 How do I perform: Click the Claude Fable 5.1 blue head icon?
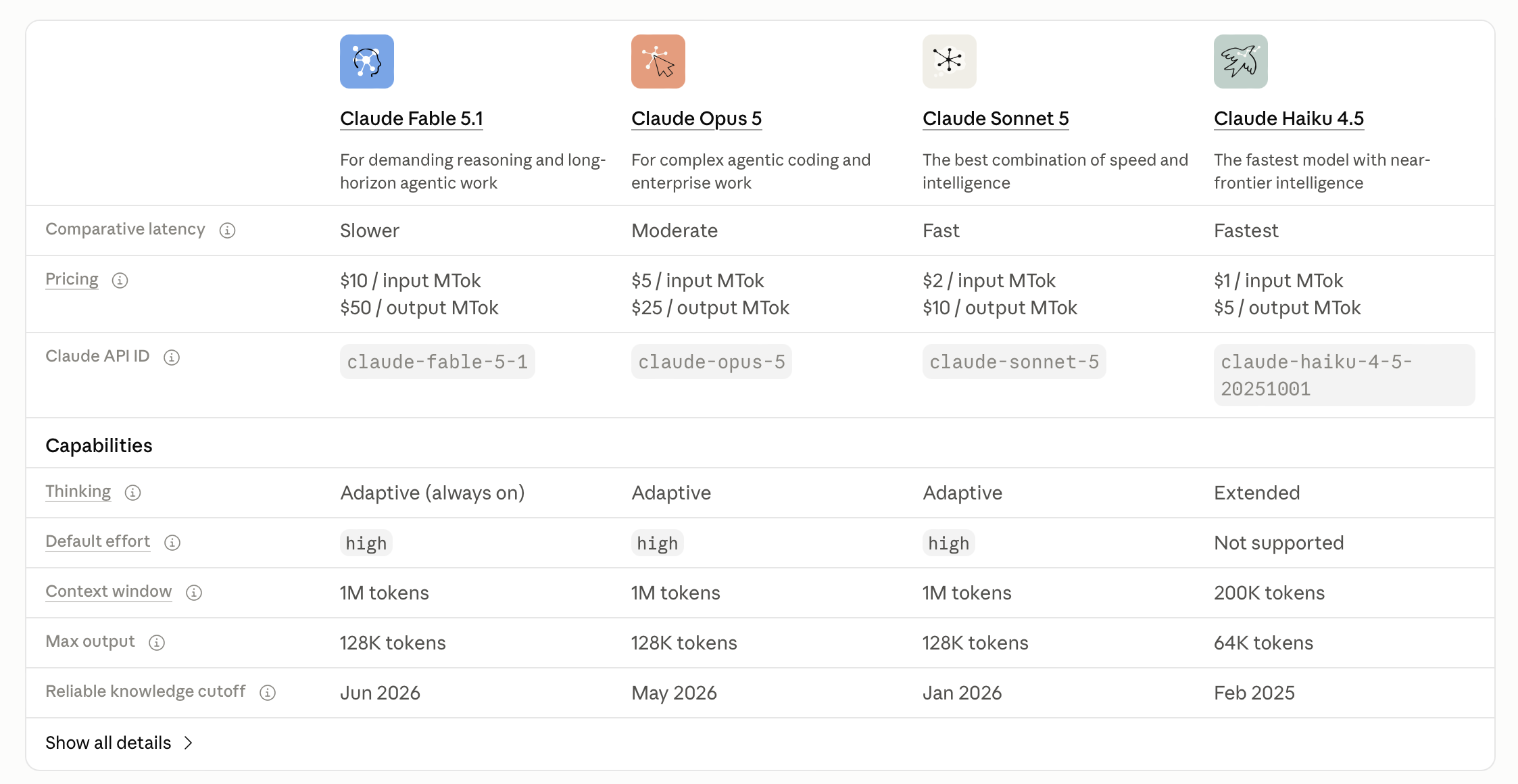[367, 62]
